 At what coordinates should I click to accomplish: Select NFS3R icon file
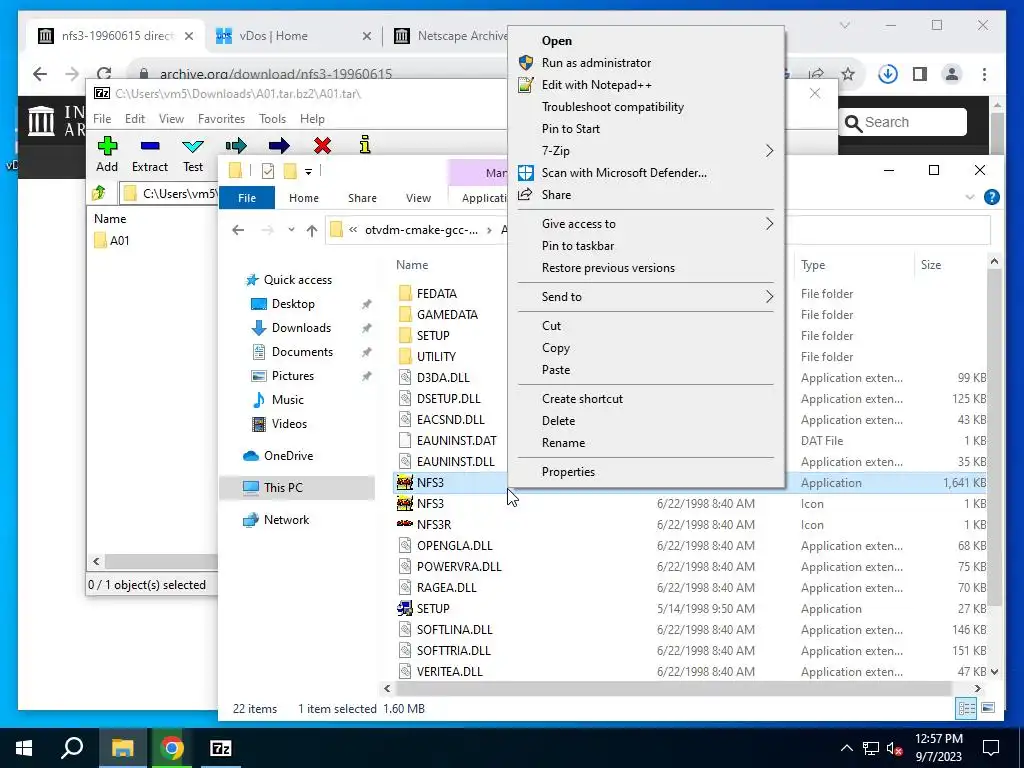click(434, 524)
